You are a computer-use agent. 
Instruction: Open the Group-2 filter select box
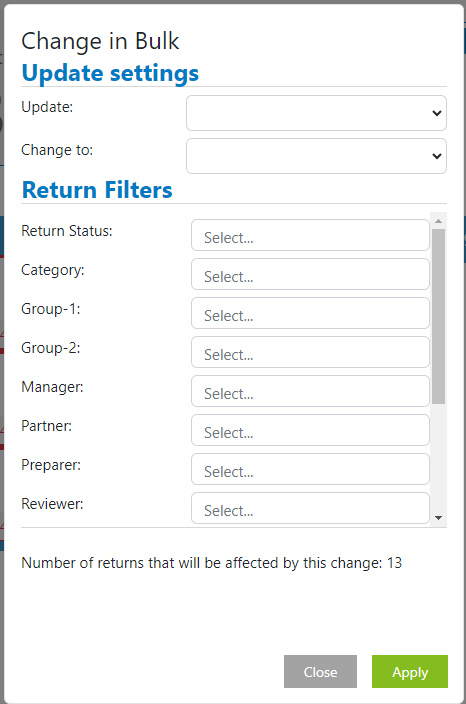point(310,352)
